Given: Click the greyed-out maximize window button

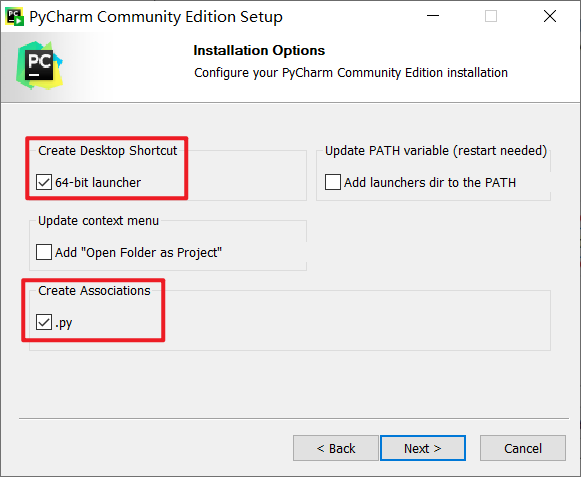Looking at the screenshot, I should pos(491,16).
